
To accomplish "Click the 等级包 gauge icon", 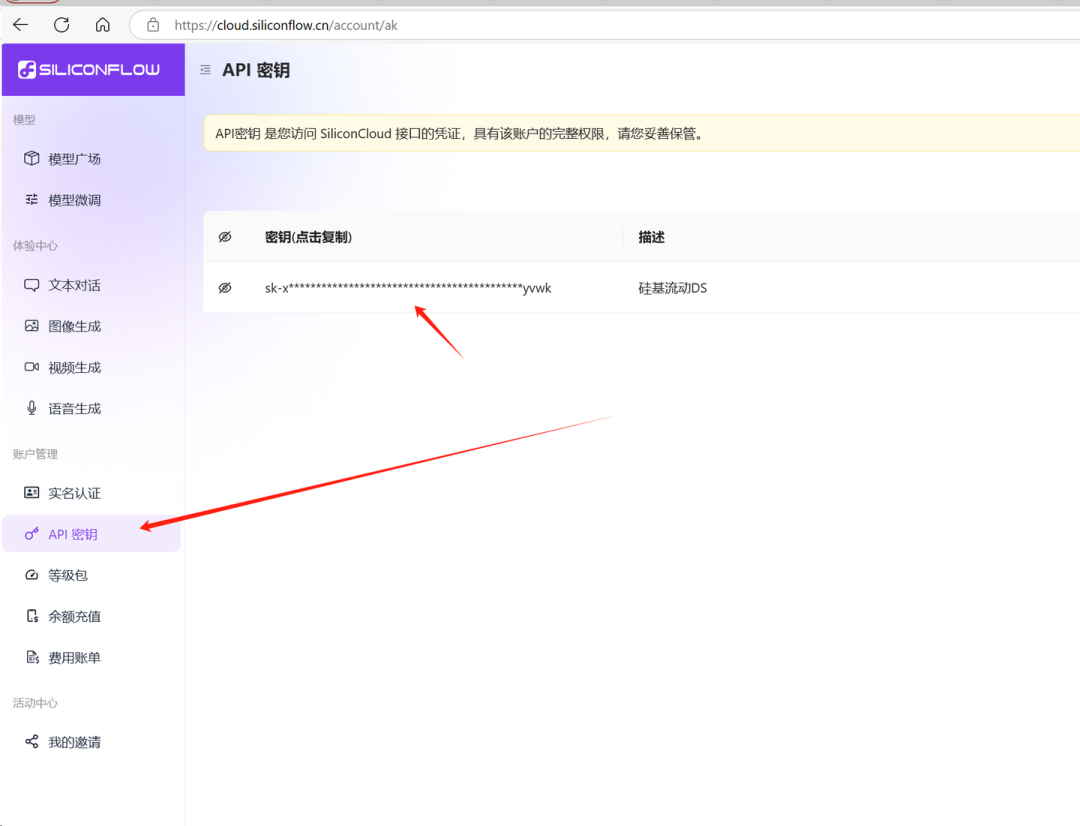I will coord(32,575).
